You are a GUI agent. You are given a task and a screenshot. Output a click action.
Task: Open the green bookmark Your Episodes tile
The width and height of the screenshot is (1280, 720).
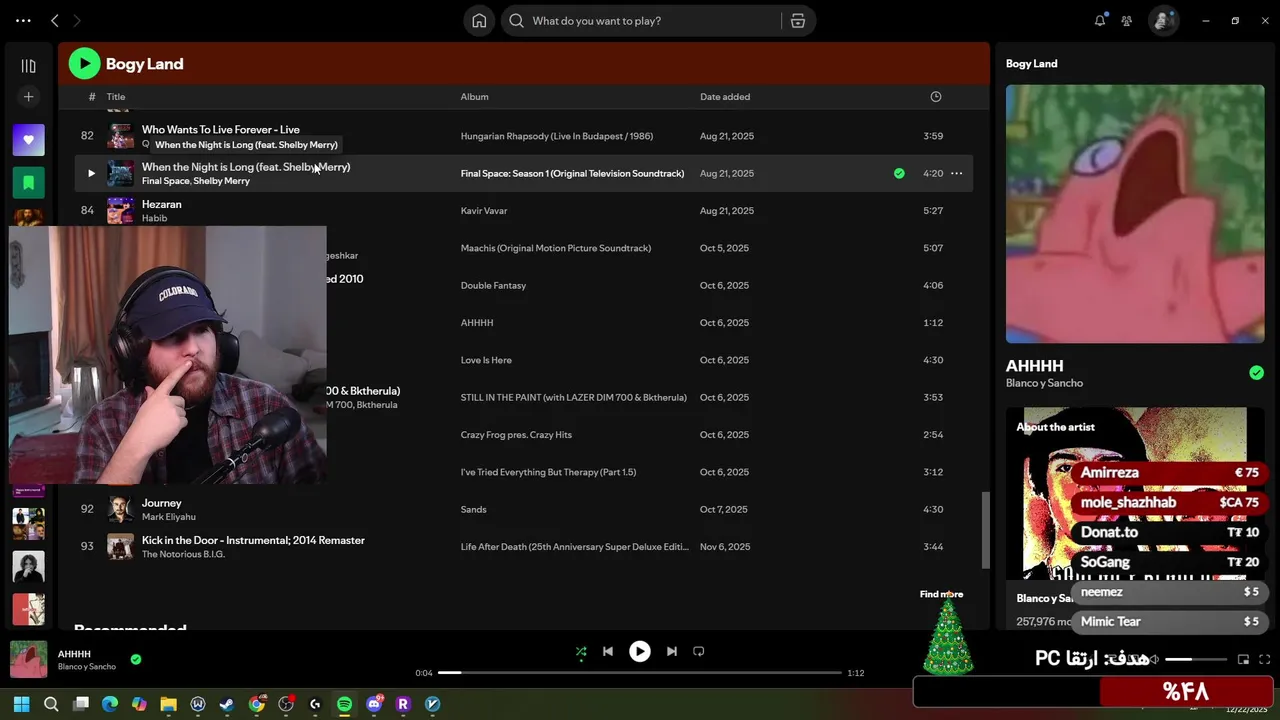28,183
